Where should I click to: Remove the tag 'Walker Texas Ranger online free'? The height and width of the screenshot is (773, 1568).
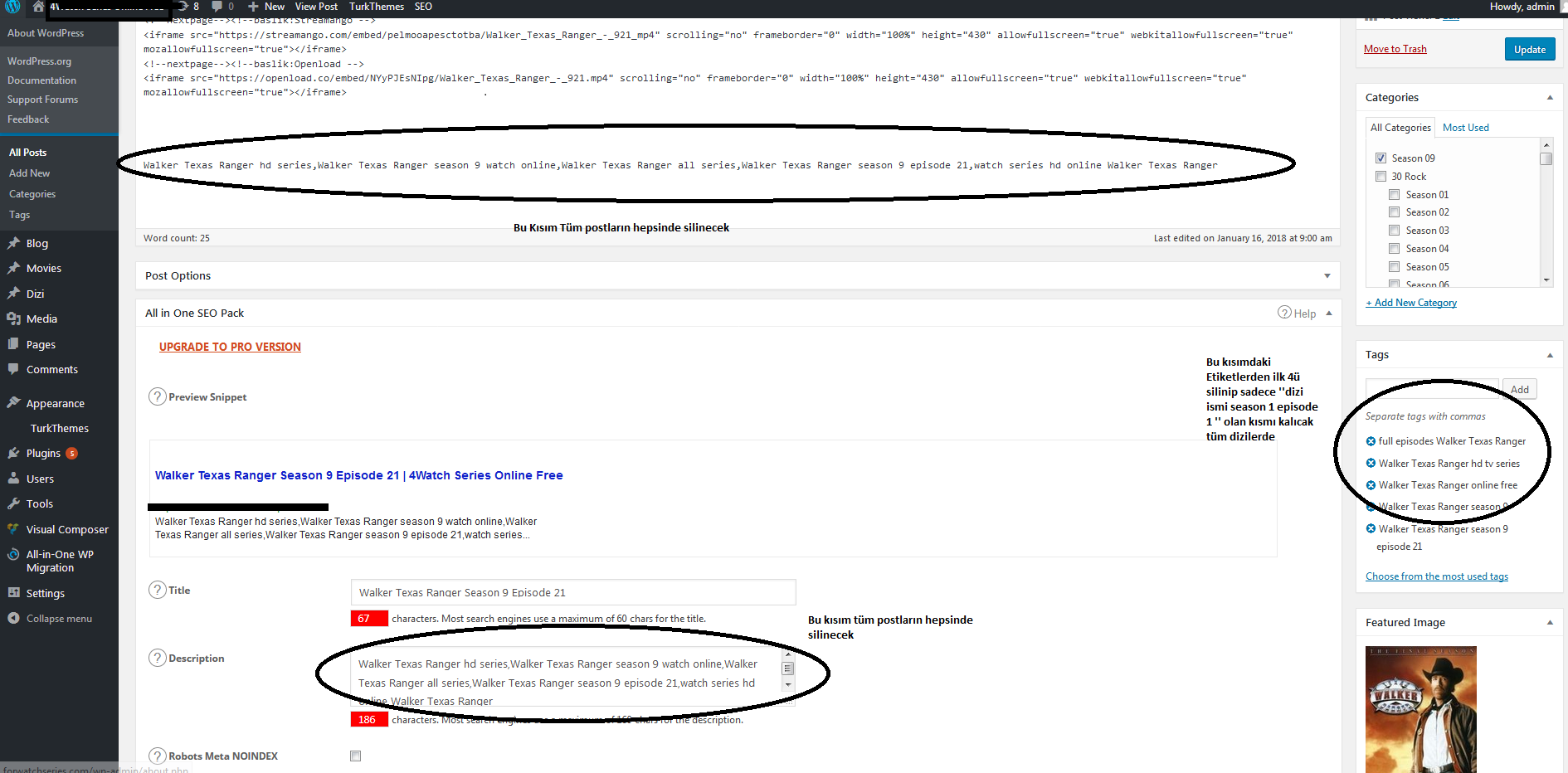pos(1371,485)
